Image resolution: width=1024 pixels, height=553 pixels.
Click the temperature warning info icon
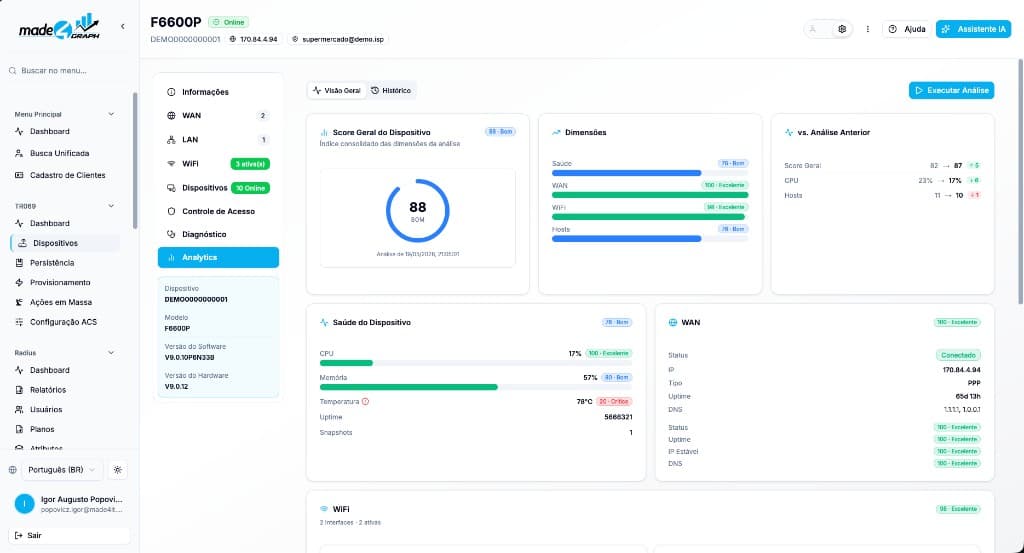pyautogui.click(x=365, y=402)
